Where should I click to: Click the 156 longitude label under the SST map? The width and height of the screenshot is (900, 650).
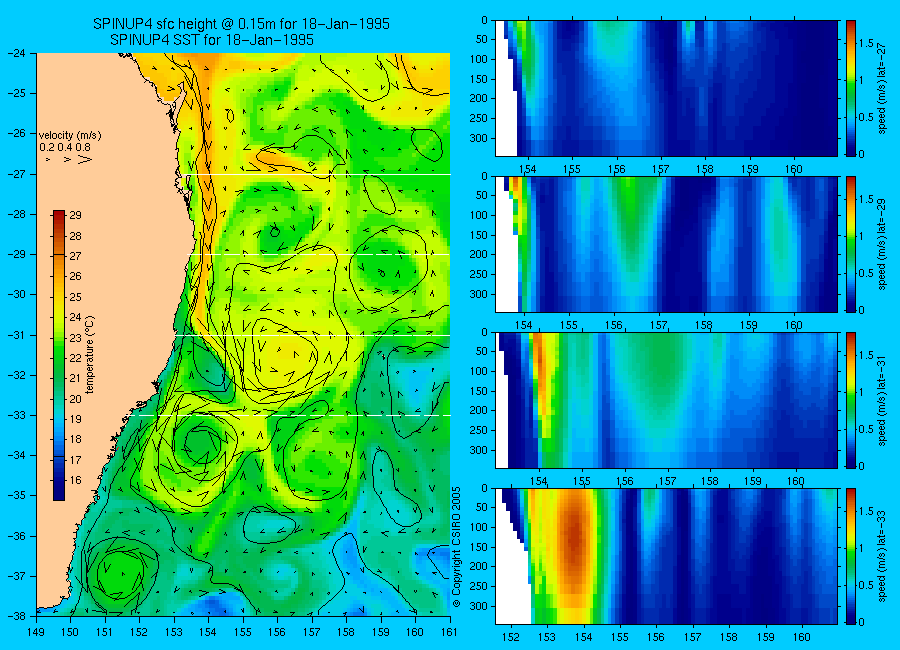tap(277, 632)
